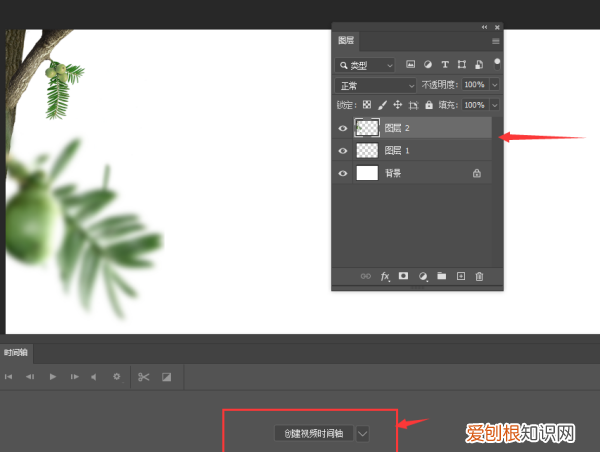The height and width of the screenshot is (452, 600).
Task: Add a layer mask
Action: (403, 276)
